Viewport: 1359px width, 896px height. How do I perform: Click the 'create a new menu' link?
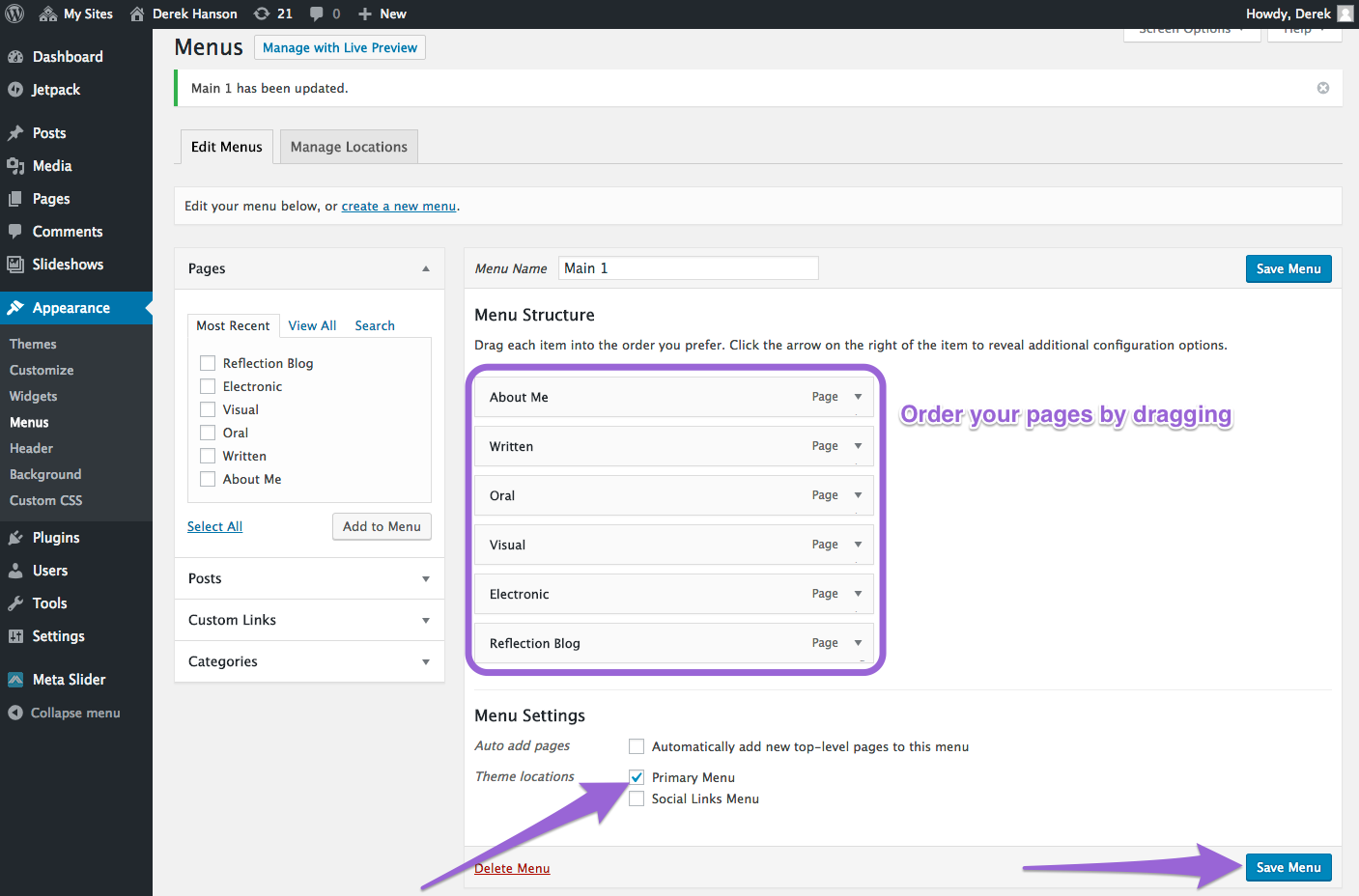coord(398,206)
